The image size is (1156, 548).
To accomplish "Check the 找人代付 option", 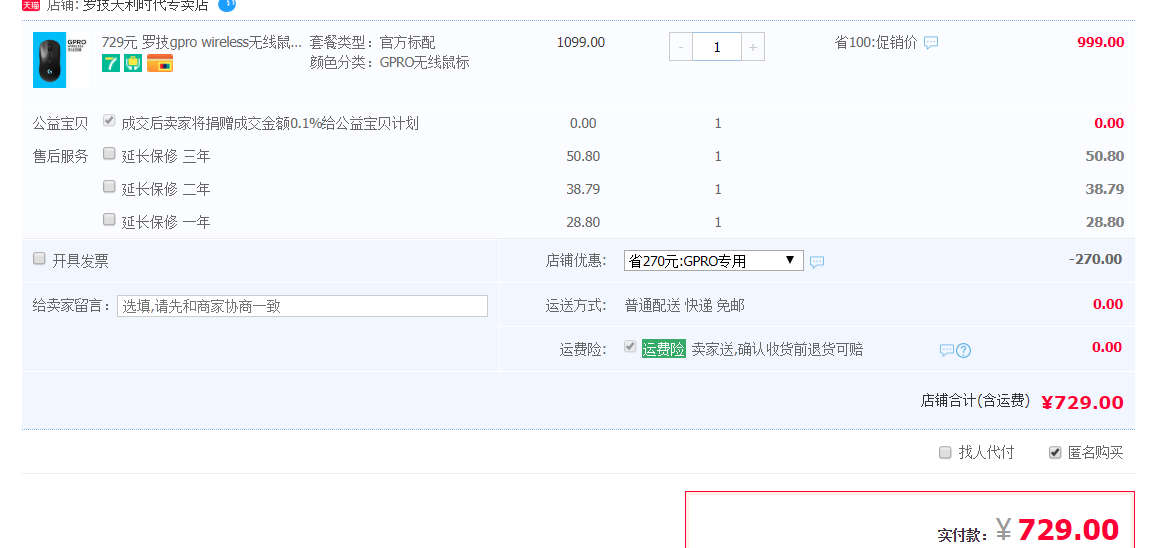I will [x=945, y=453].
